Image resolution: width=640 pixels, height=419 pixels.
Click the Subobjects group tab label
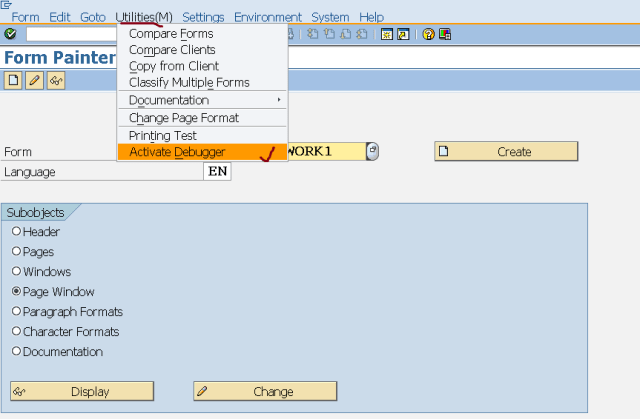[x=36, y=213]
